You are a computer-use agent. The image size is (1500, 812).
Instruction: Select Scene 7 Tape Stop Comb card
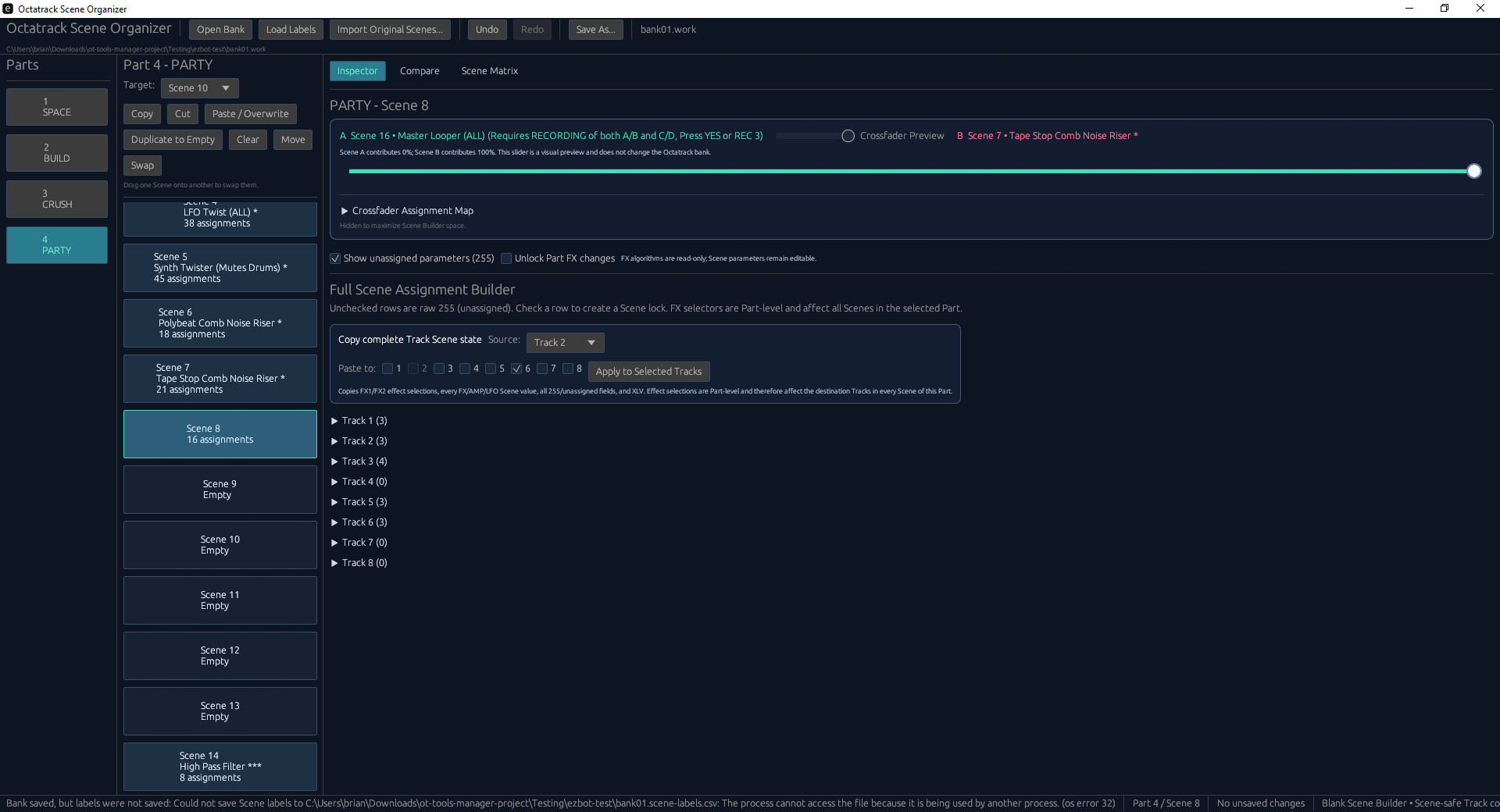tap(220, 379)
